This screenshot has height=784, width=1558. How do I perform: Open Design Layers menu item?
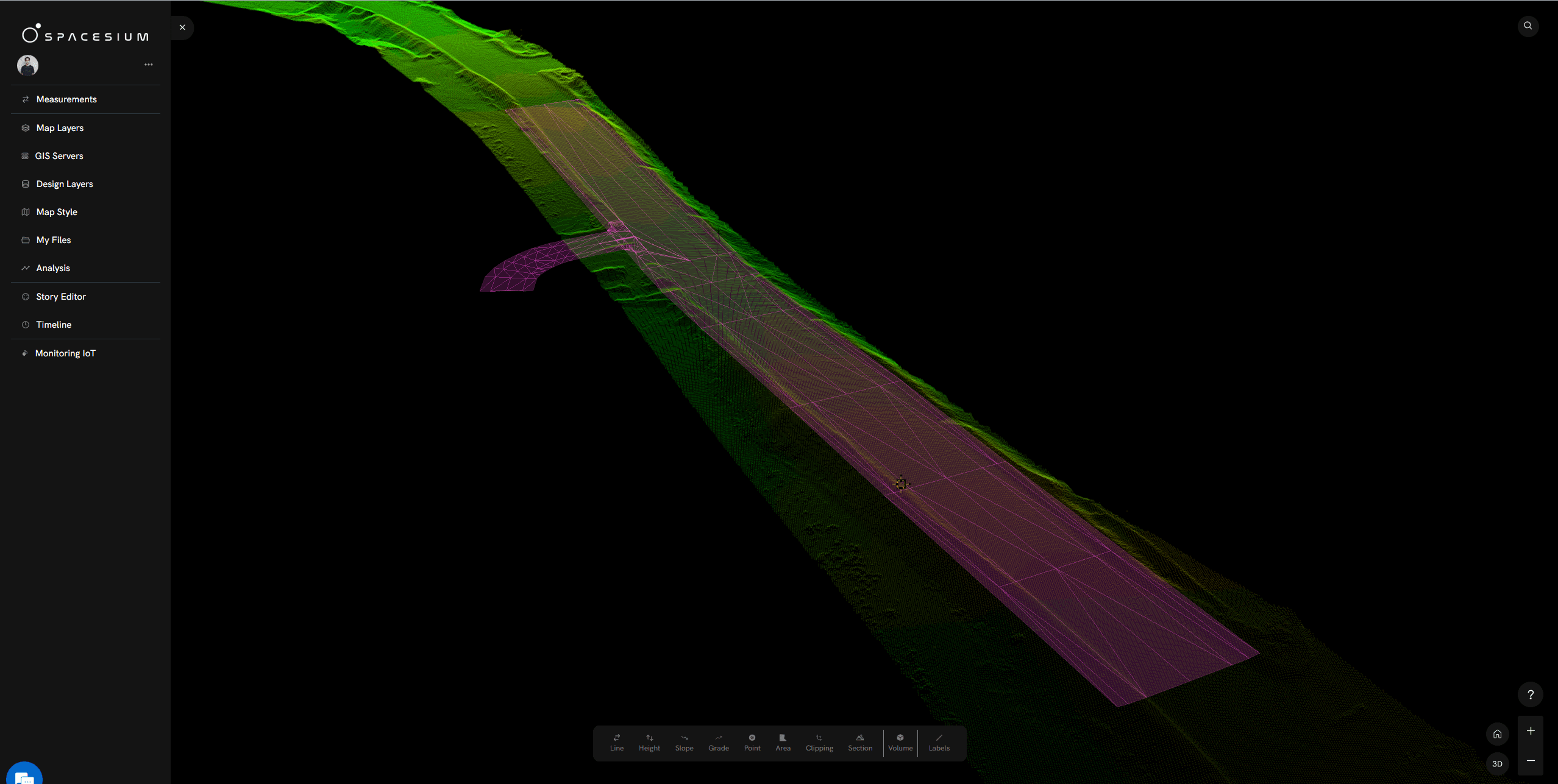(64, 184)
